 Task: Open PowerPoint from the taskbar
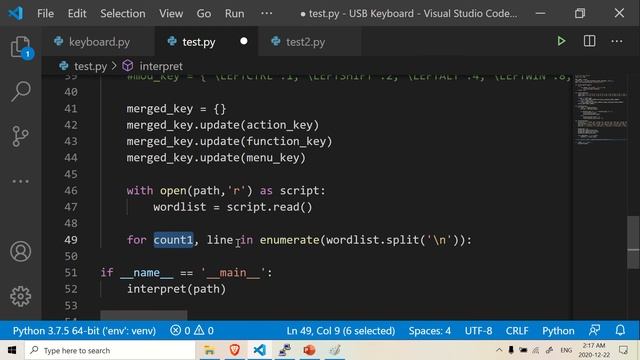coord(309,350)
